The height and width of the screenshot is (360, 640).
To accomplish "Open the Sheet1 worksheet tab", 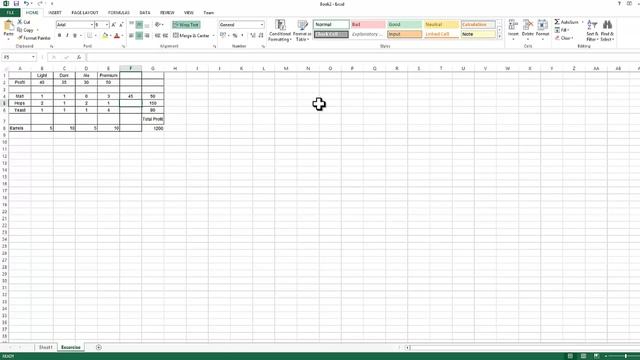I will click(x=45, y=347).
